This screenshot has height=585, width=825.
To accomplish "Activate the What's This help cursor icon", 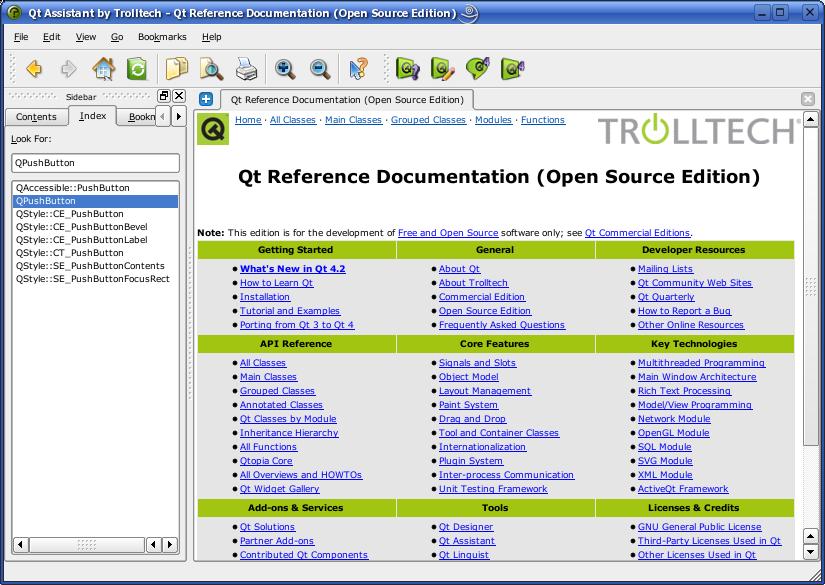I will tap(358, 69).
